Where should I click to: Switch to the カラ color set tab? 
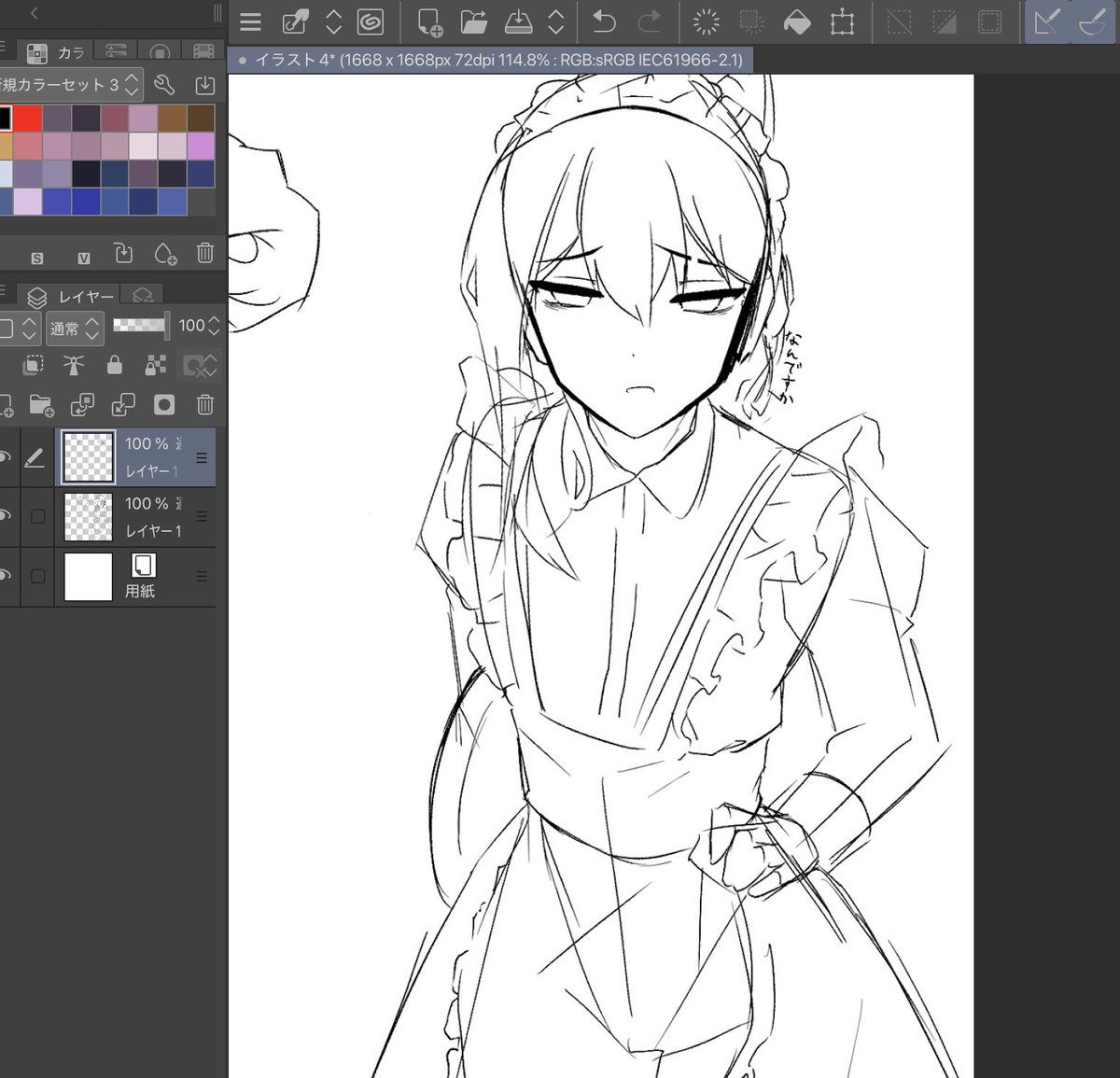56,52
